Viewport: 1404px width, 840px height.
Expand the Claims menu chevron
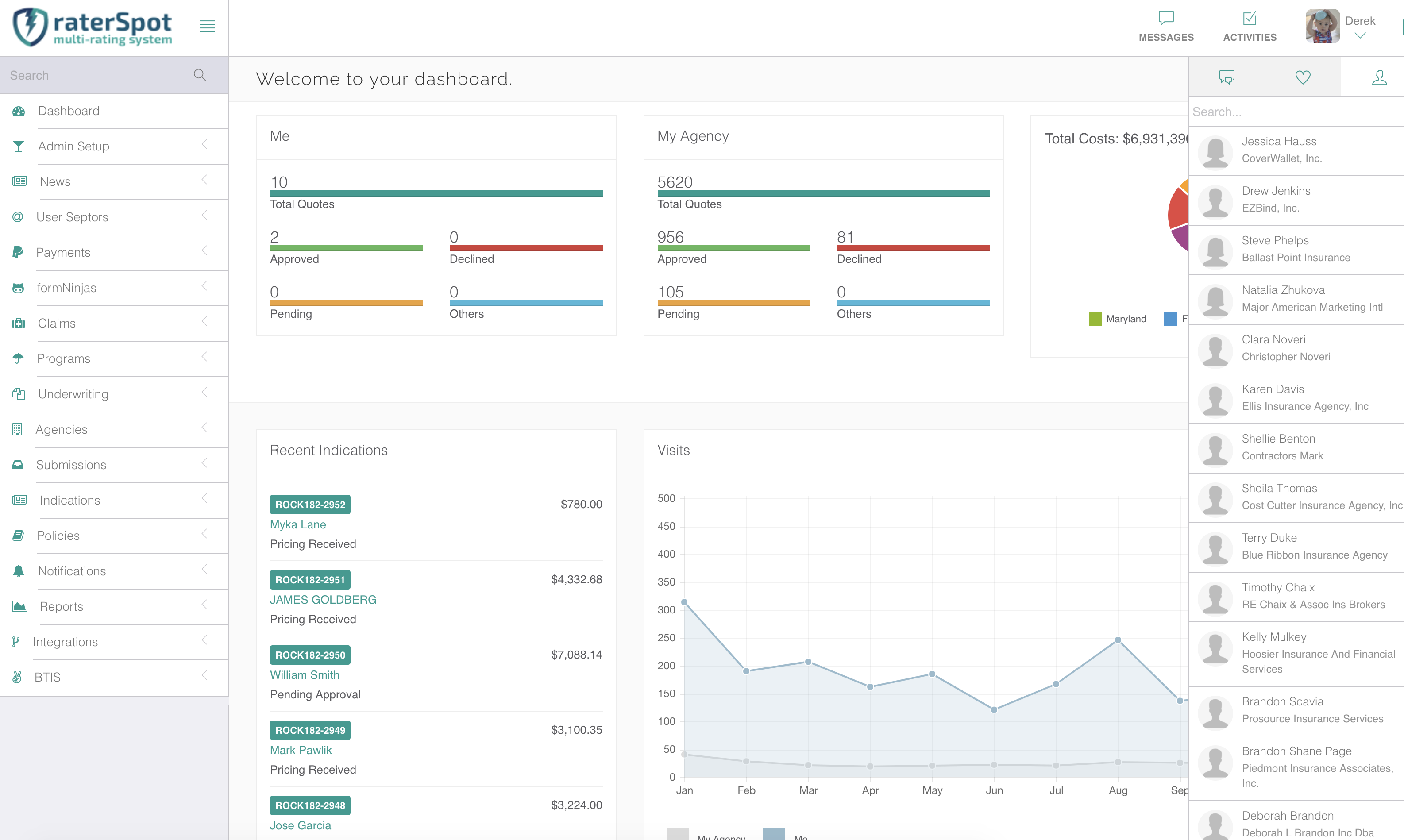[204, 321]
